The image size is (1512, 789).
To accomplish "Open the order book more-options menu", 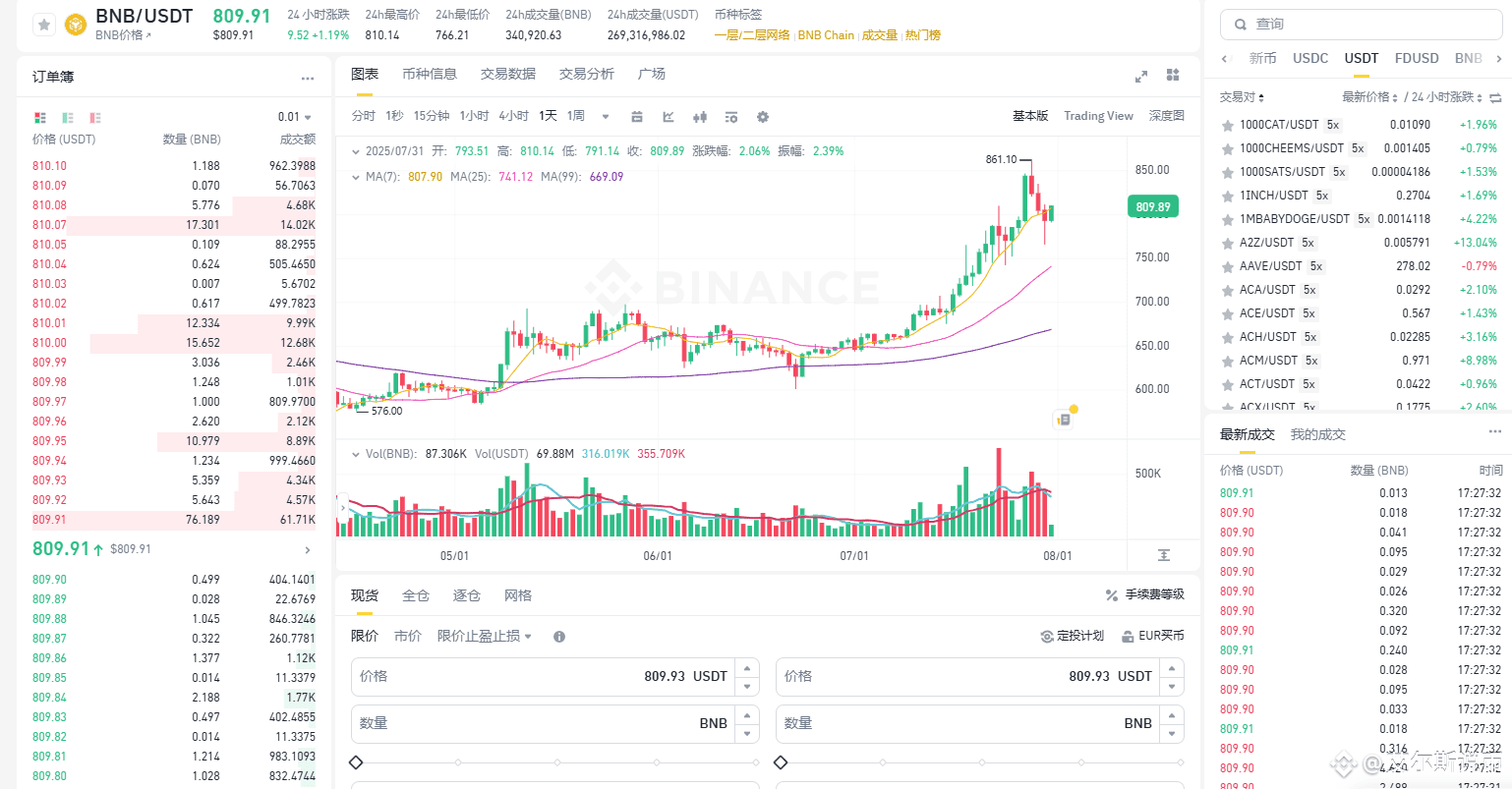I will click(308, 78).
